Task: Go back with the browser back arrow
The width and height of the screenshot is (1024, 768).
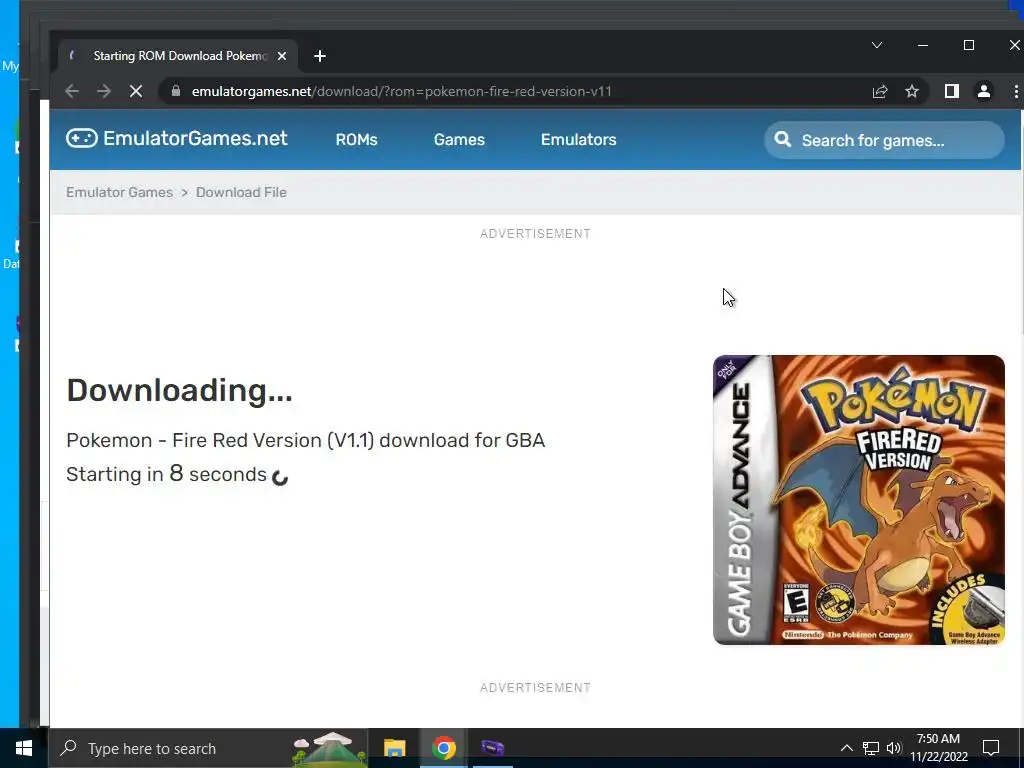Action: click(x=72, y=91)
